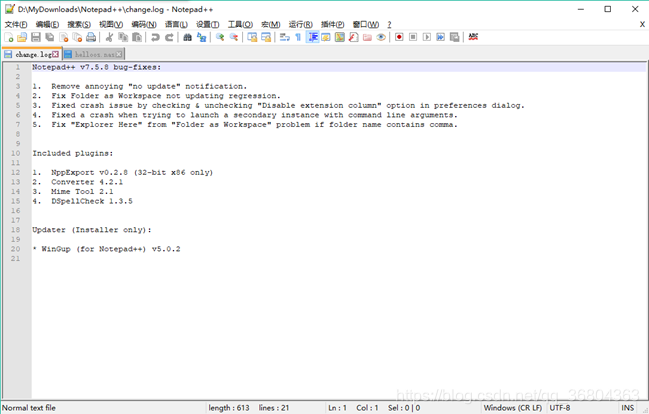Open the 运行(R) menu
Image resolution: width=649 pixels, height=414 pixels.
(300, 24)
